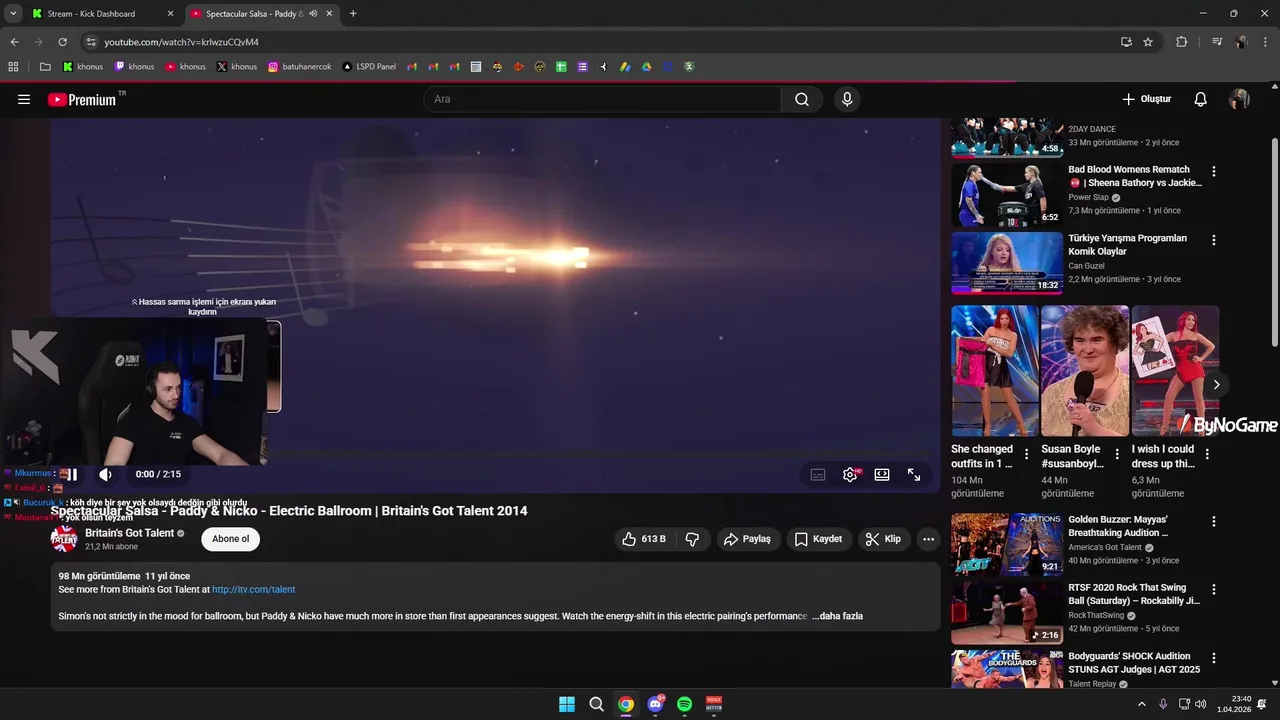The width and height of the screenshot is (1280, 720).
Task: Open Chrome extensions puzzle icon
Action: pyautogui.click(x=1181, y=42)
